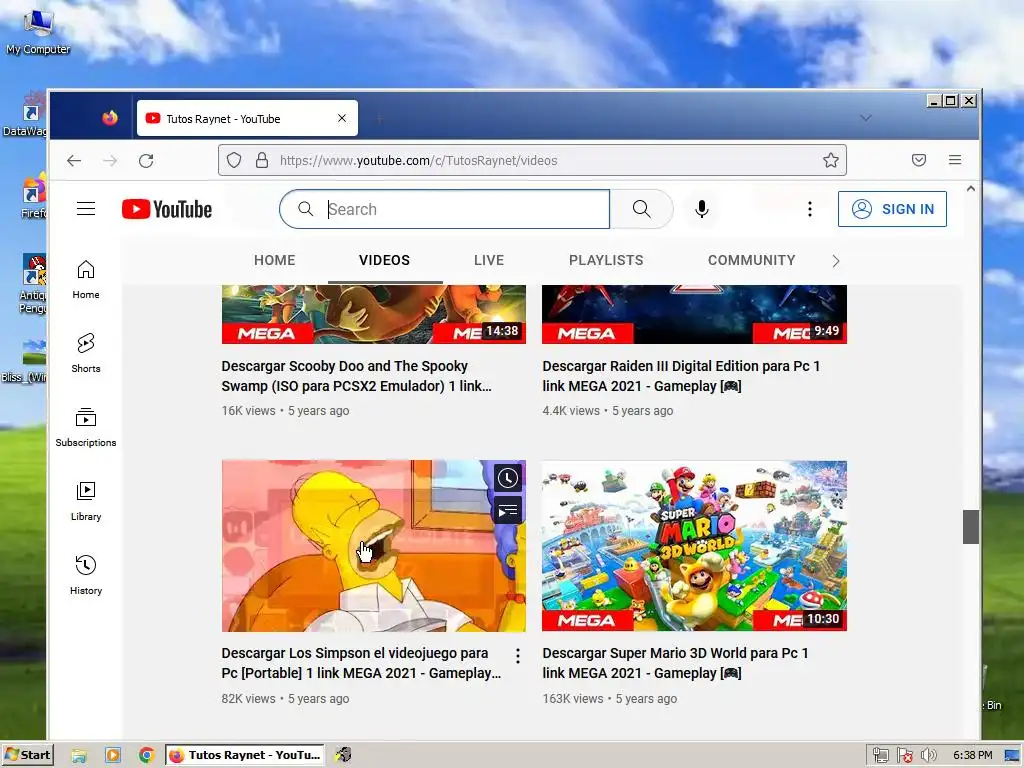This screenshot has width=1024, height=768.
Task: Click "82K views" text under Simpson video
Action: coord(248,698)
